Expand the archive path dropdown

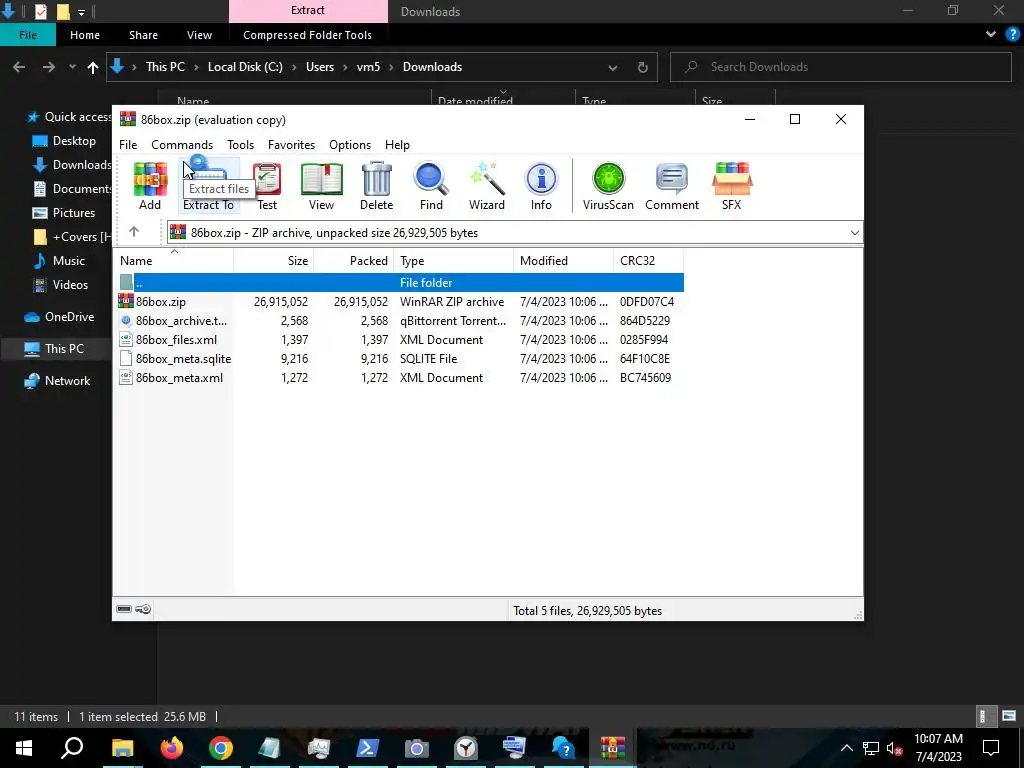tap(854, 232)
